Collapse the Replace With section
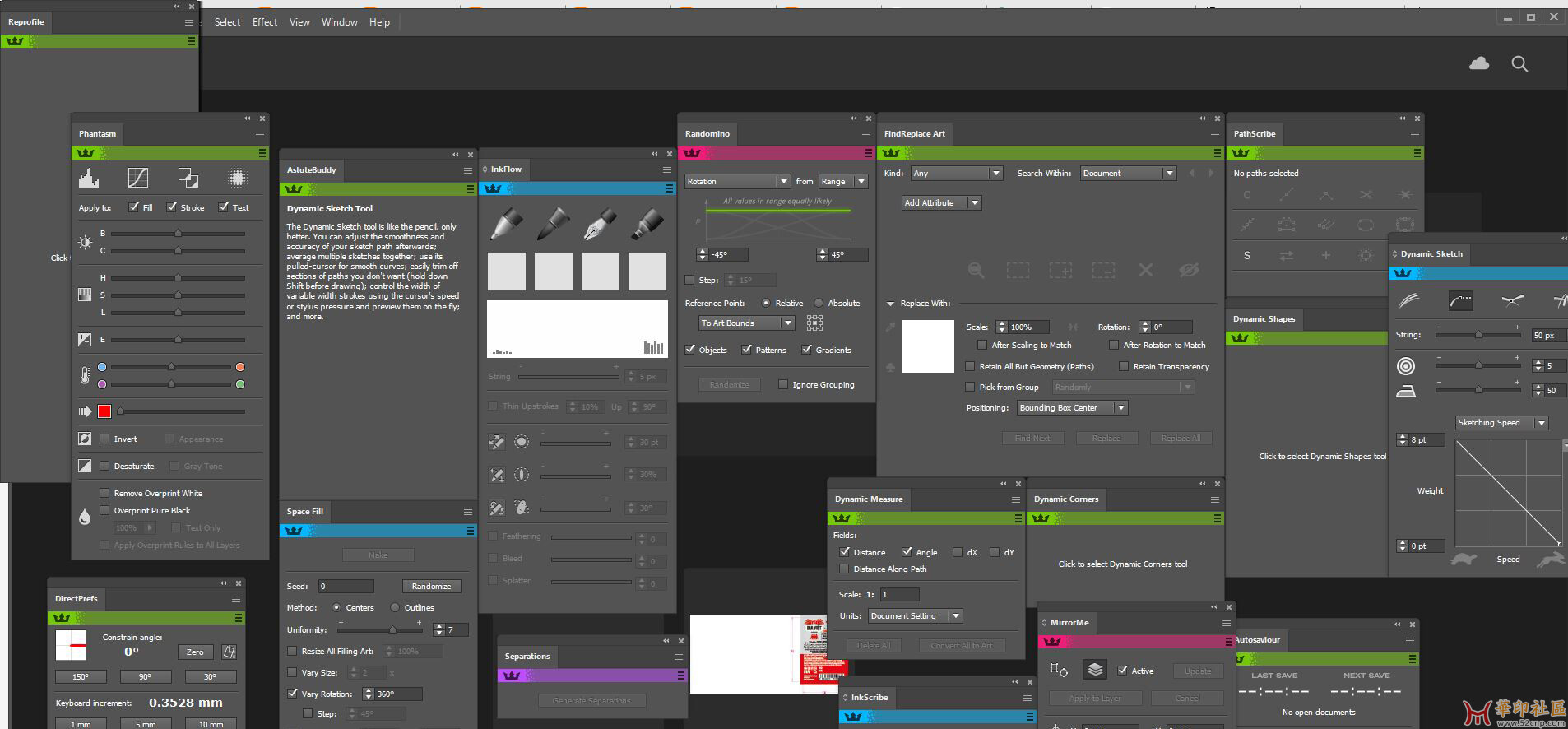Viewport: 1568px width, 729px height. (x=890, y=304)
